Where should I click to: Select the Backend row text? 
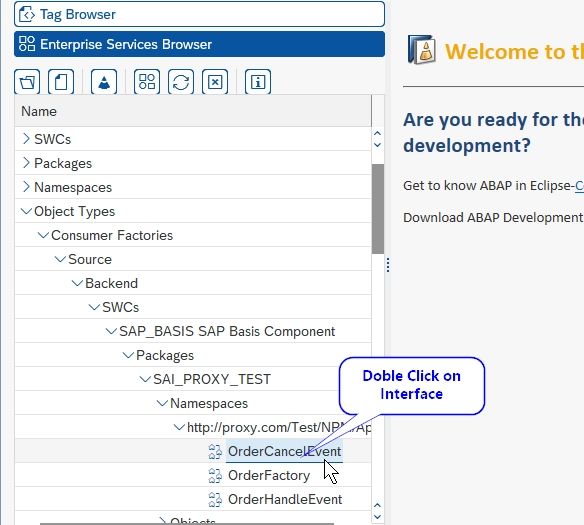(111, 283)
